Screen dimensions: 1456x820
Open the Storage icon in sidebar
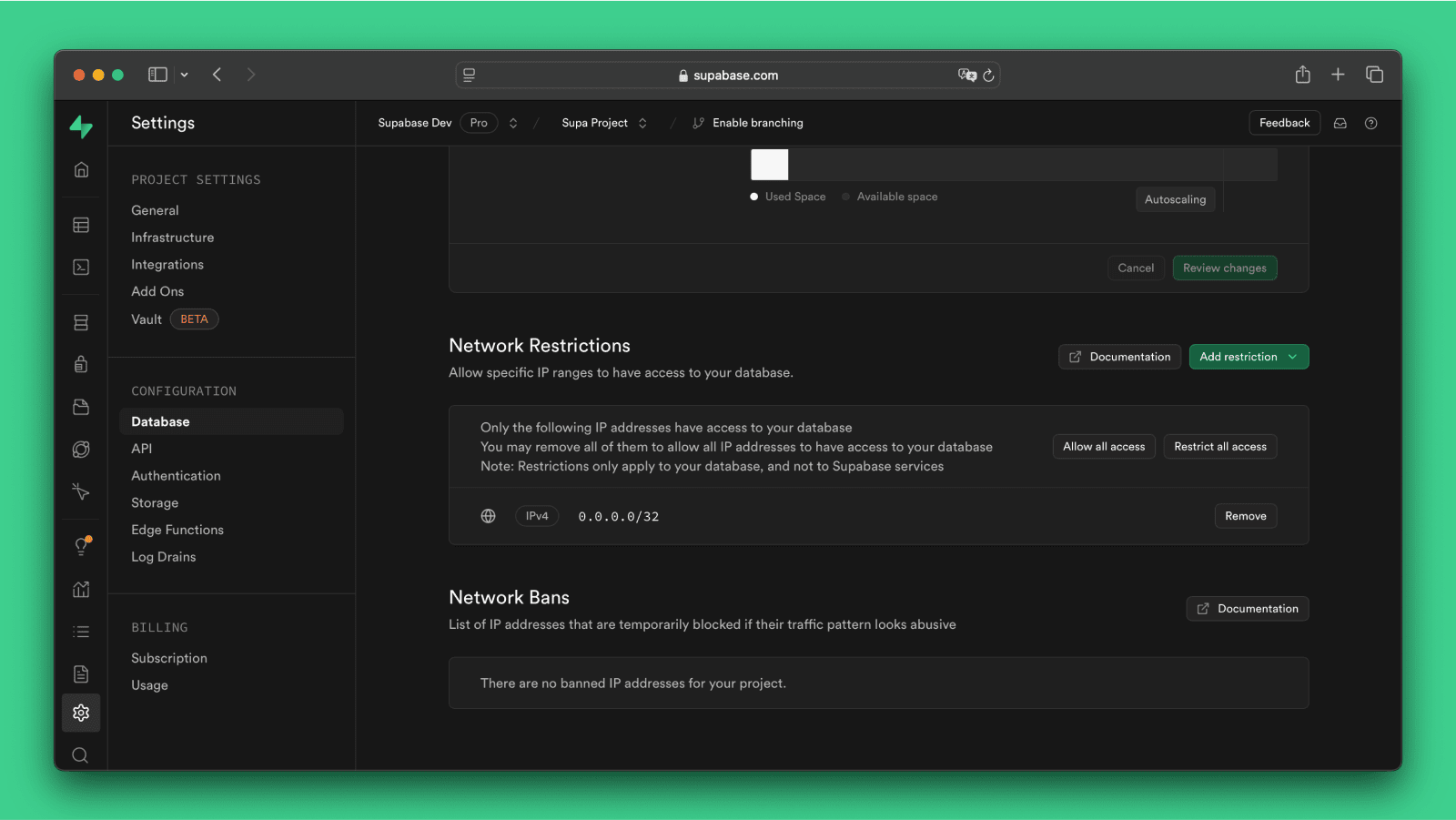(81, 407)
